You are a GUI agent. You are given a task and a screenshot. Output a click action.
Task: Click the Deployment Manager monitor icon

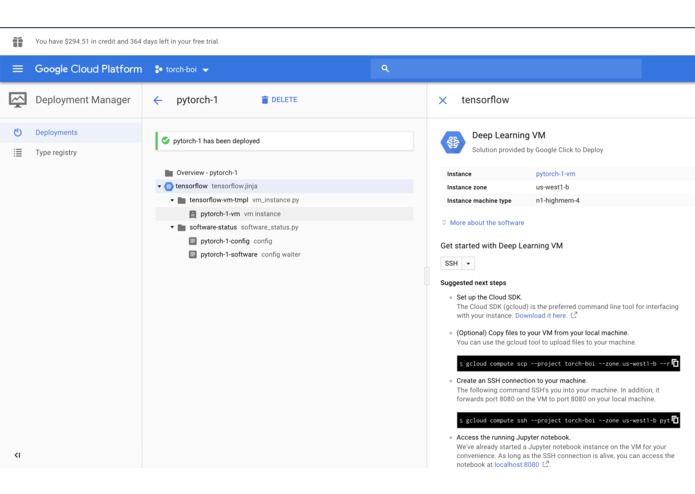pos(18,100)
